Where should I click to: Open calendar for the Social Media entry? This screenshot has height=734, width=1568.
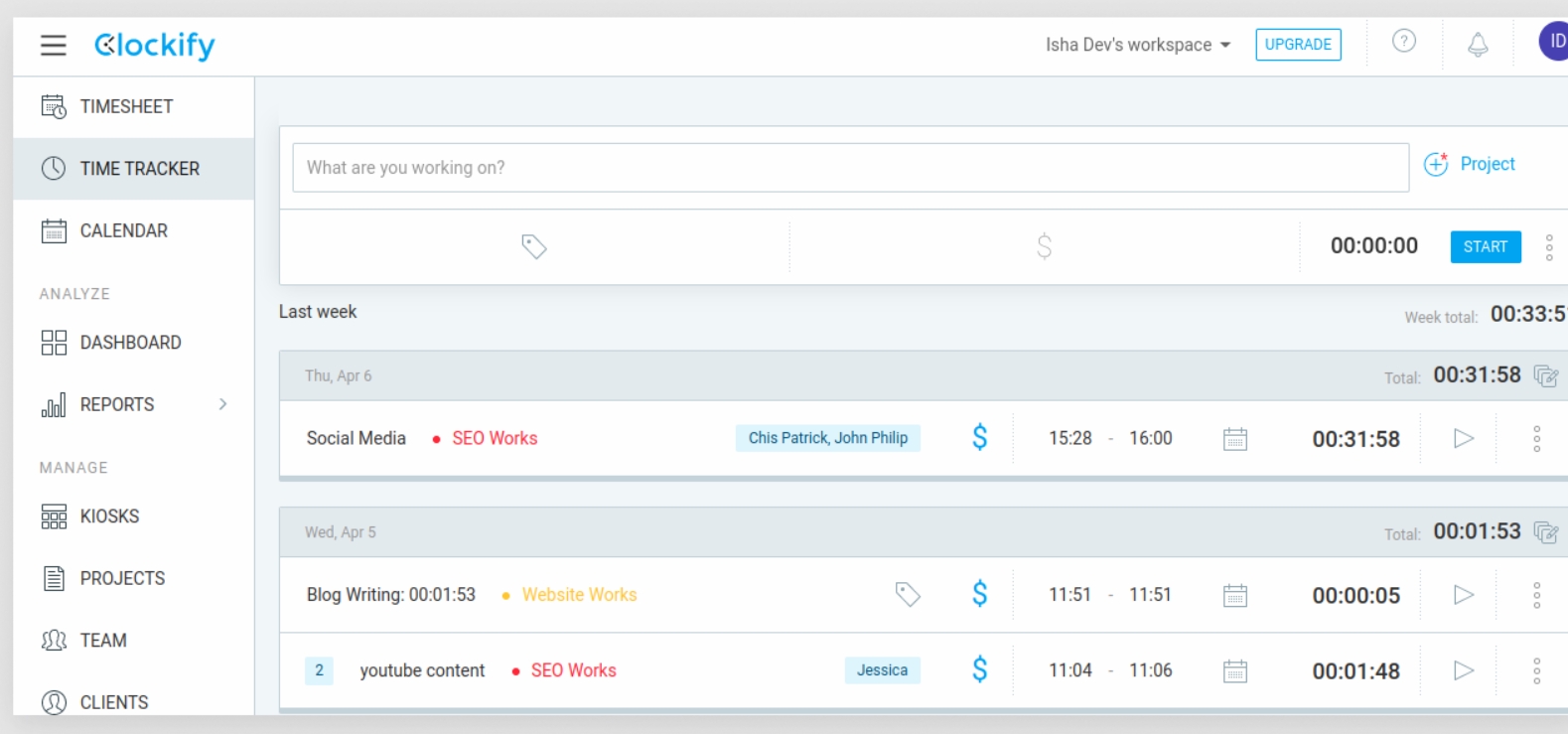[1234, 439]
